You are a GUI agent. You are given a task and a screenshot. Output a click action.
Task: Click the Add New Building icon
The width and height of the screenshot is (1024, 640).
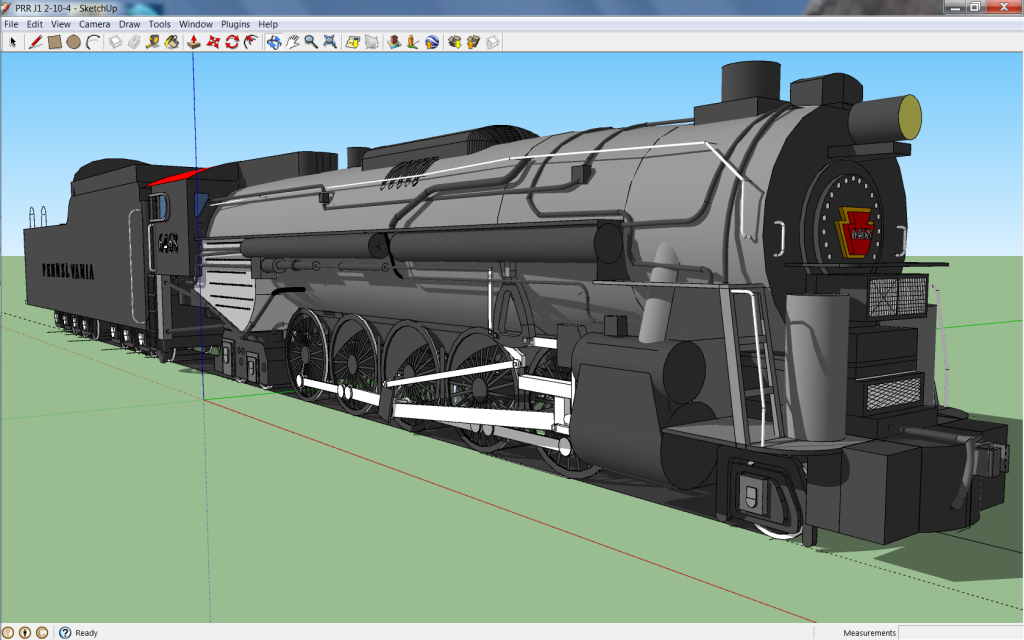click(394, 42)
